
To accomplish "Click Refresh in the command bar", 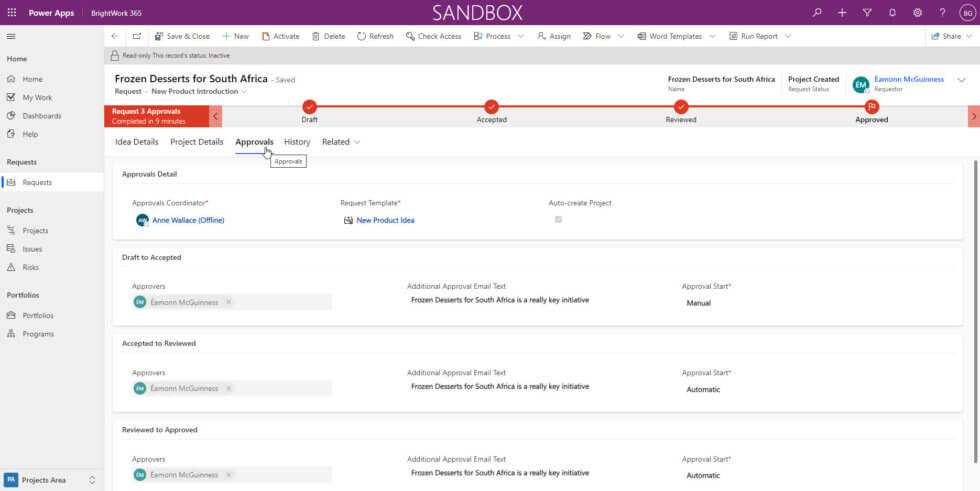I will coord(374,36).
